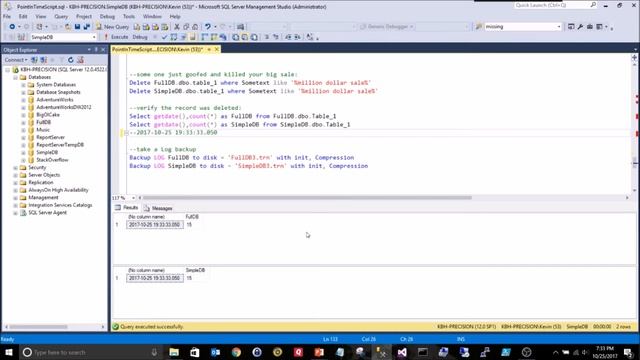Click the Toolbox icon near Properties
Screen dimensions: 640x360
click(x=590, y=27)
